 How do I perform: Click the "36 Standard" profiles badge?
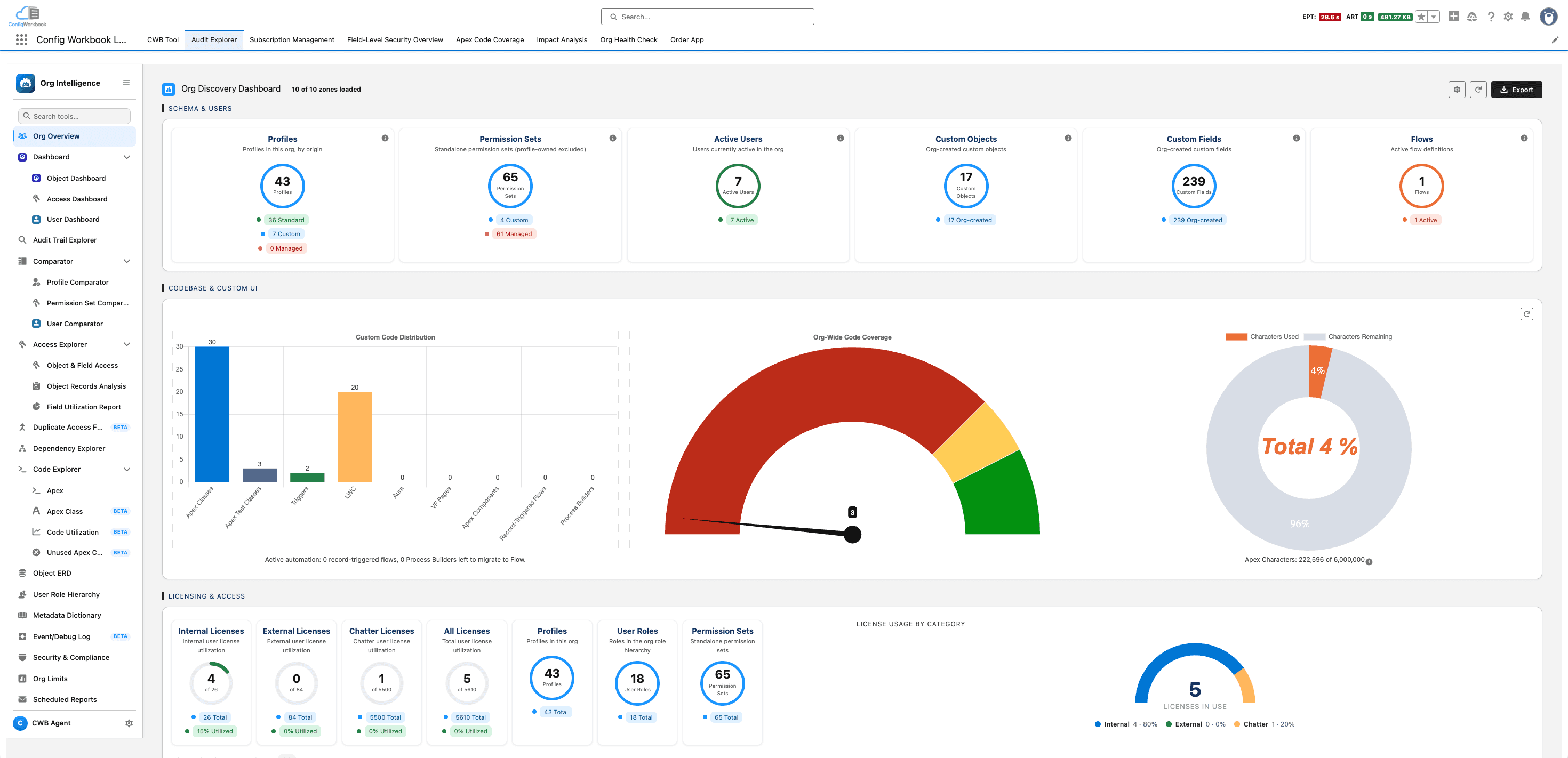286,220
